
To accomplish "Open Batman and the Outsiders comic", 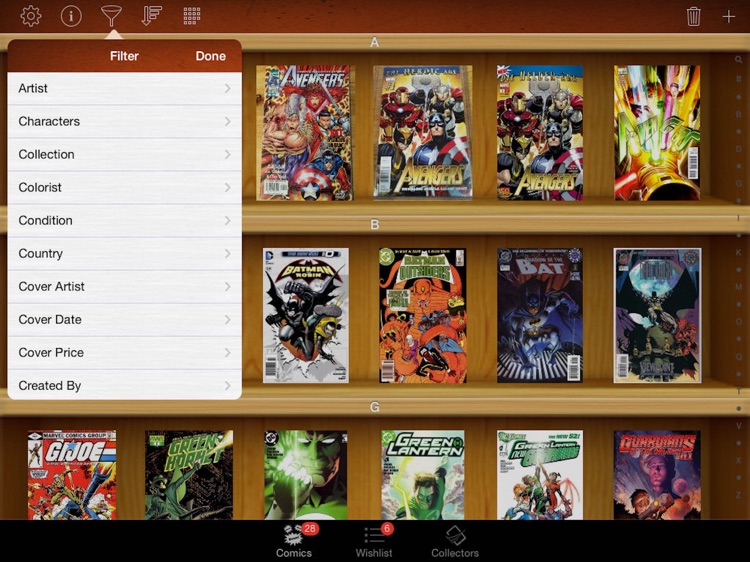I will (423, 315).
